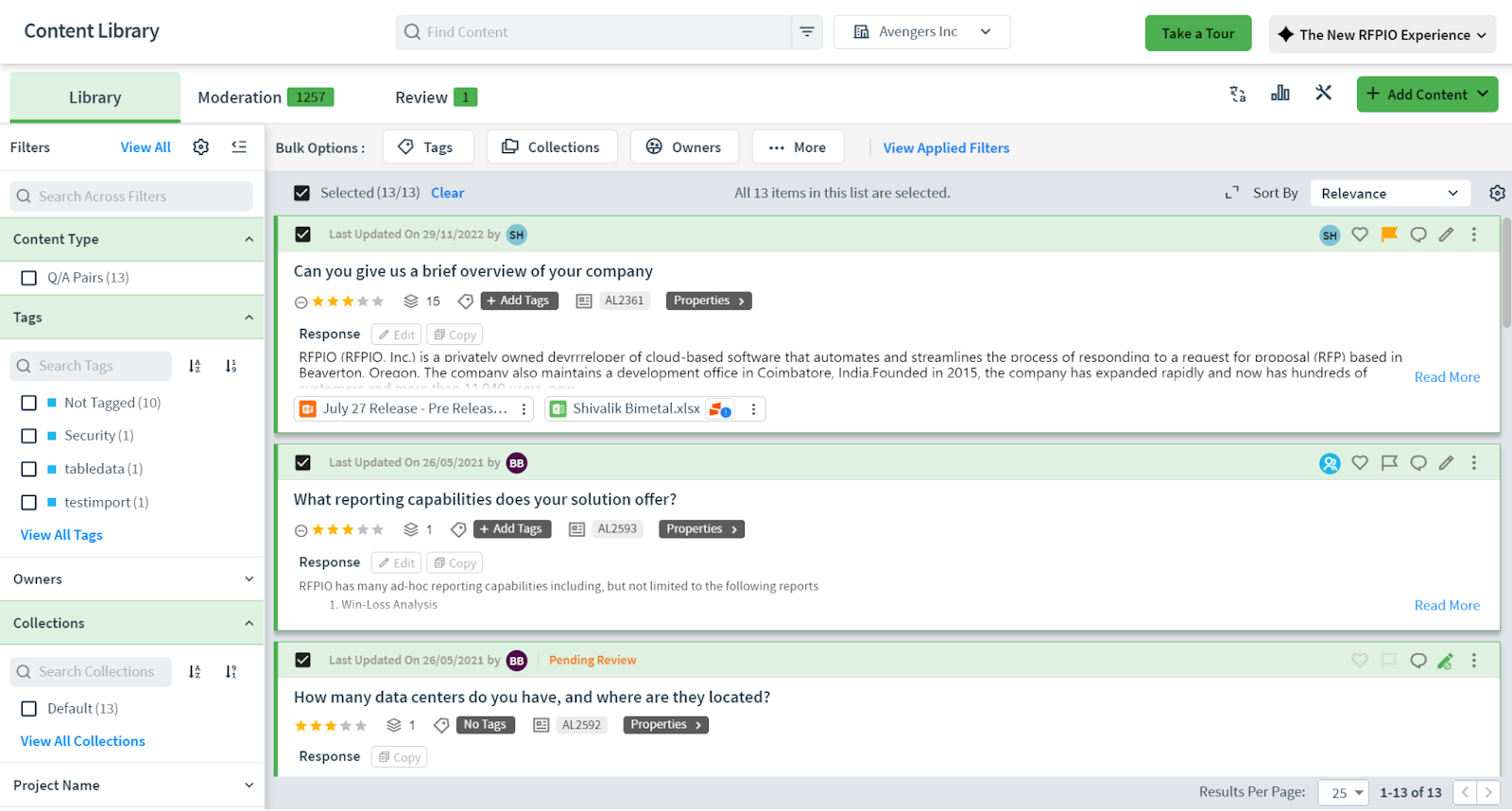
Task: Open the bulk Owners option
Action: (684, 147)
